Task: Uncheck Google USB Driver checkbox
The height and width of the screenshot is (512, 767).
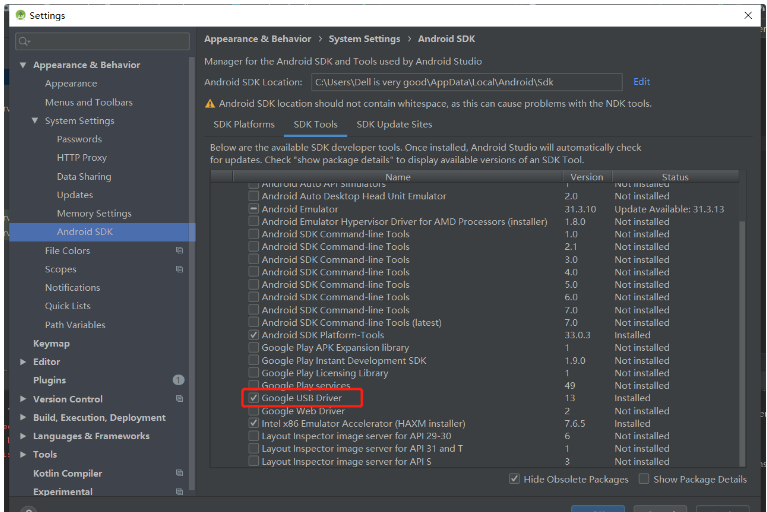Action: tap(253, 398)
